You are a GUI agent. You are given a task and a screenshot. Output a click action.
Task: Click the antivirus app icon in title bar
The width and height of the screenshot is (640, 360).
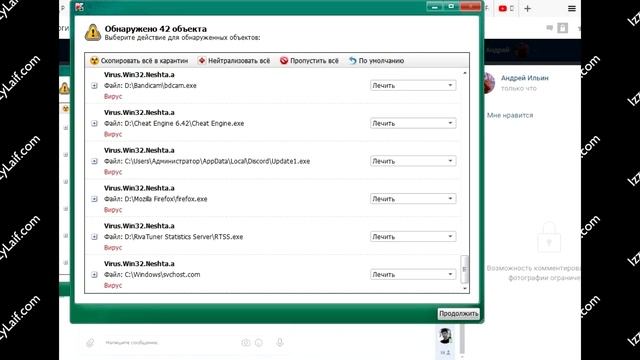pos(80,7)
